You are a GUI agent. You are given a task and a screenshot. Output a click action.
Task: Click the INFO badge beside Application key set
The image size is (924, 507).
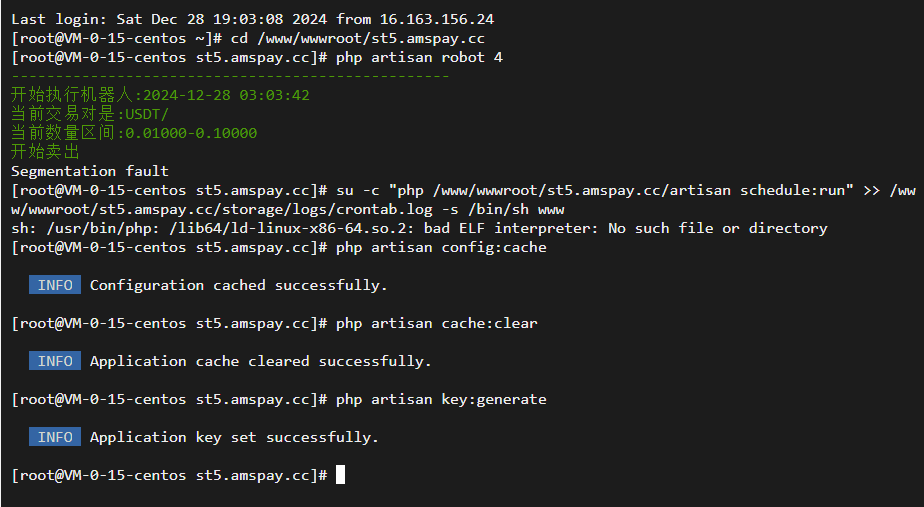(x=55, y=437)
